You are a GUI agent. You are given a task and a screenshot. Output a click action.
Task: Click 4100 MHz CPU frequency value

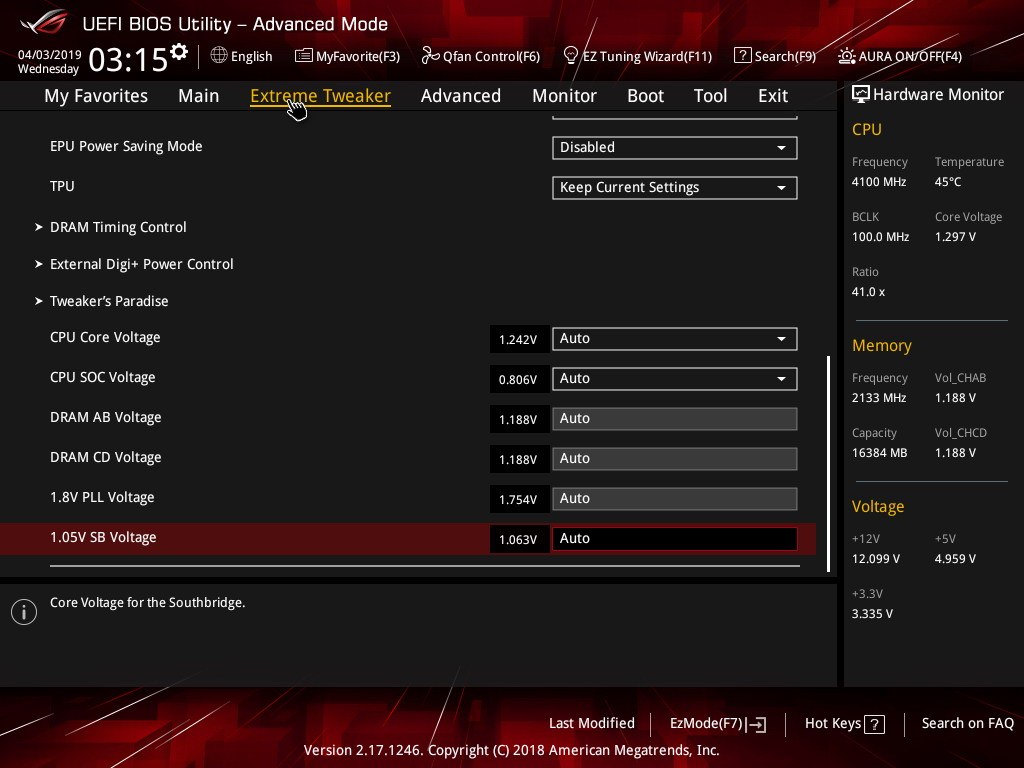point(879,182)
